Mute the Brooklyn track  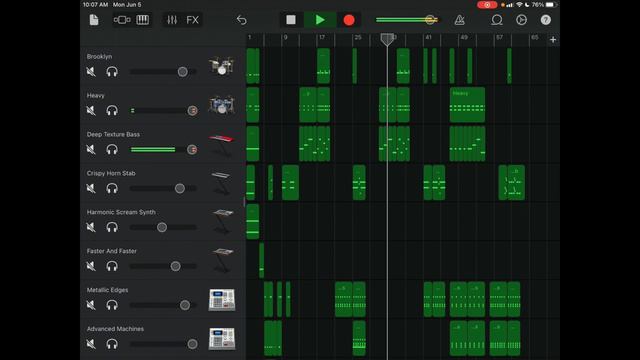(x=91, y=71)
